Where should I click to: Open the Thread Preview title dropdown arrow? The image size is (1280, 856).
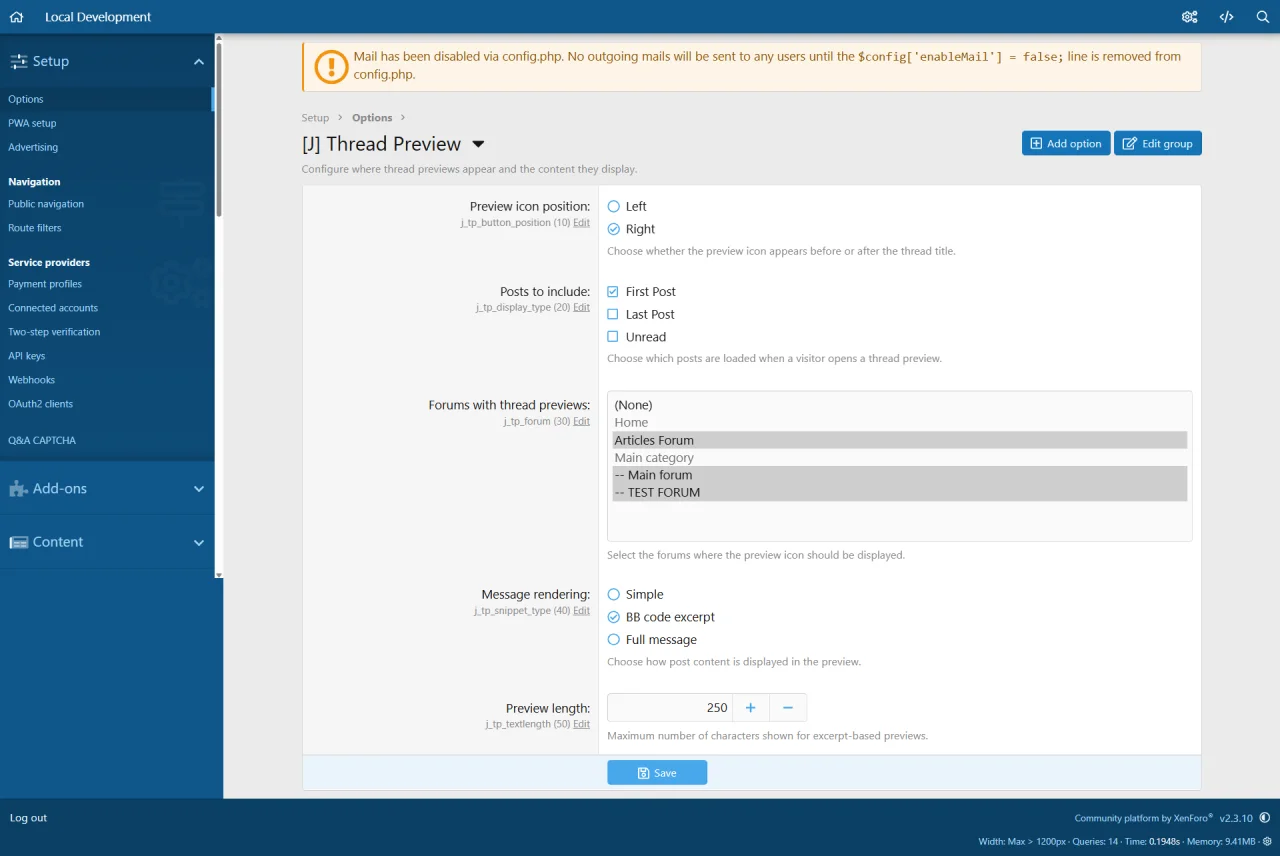pyautogui.click(x=478, y=145)
